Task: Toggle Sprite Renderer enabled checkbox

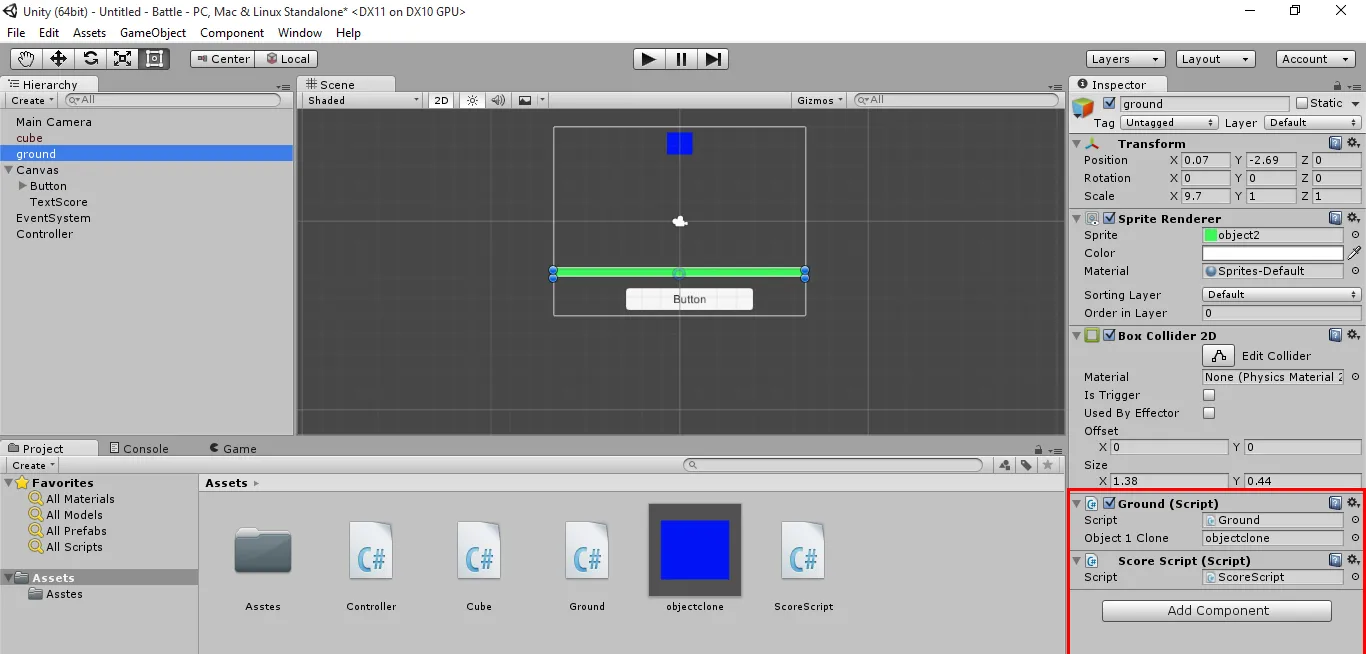Action: pyautogui.click(x=1109, y=218)
